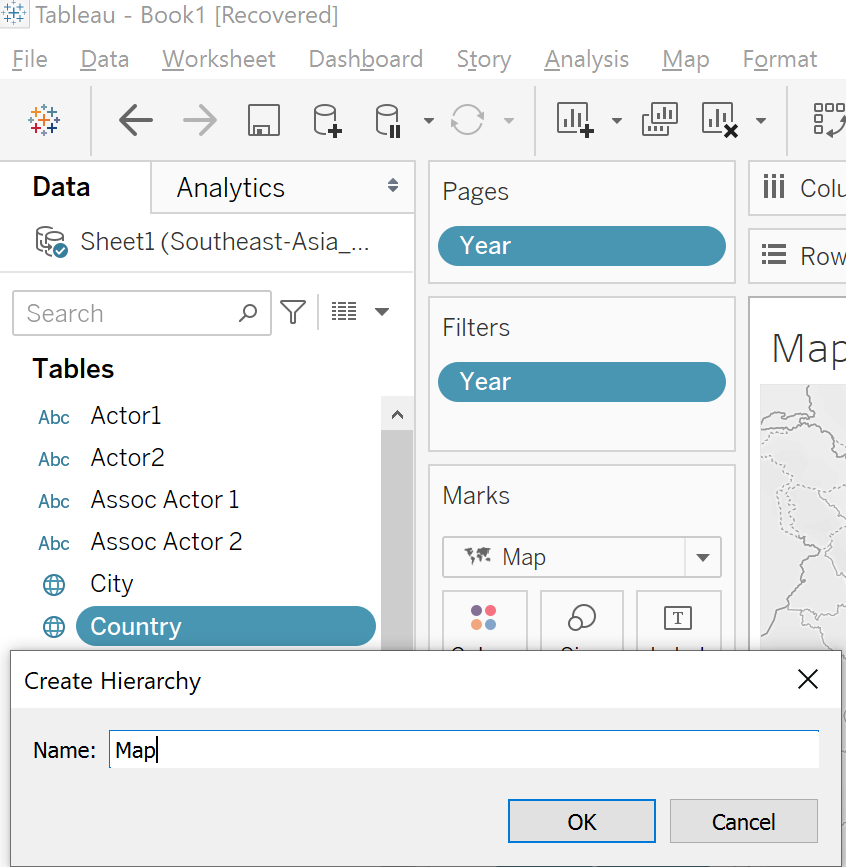Image resolution: width=846 pixels, height=867 pixels.
Task: Click the Duplicate sheet icon
Action: pos(660,119)
